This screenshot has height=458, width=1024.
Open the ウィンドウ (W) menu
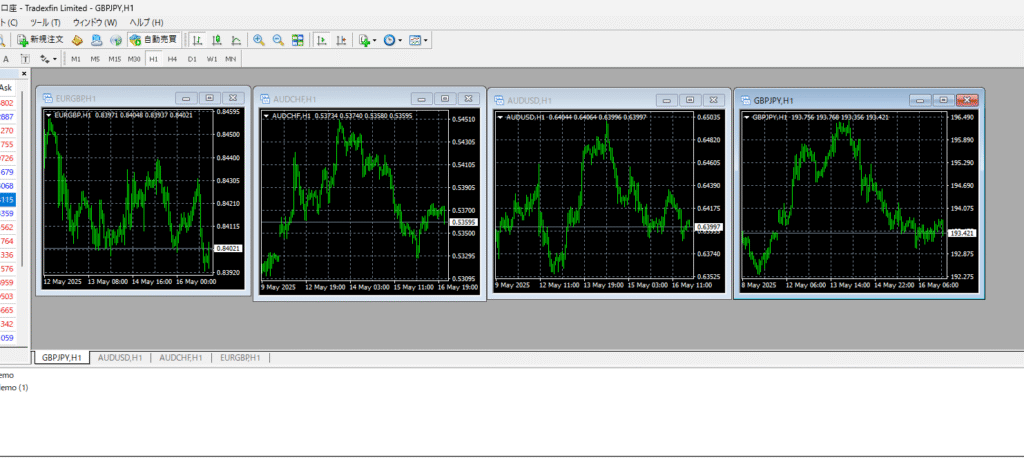click(x=95, y=22)
